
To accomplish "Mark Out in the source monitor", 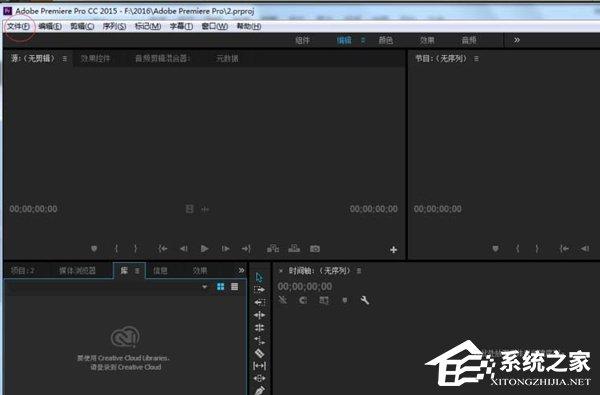I will (135, 249).
